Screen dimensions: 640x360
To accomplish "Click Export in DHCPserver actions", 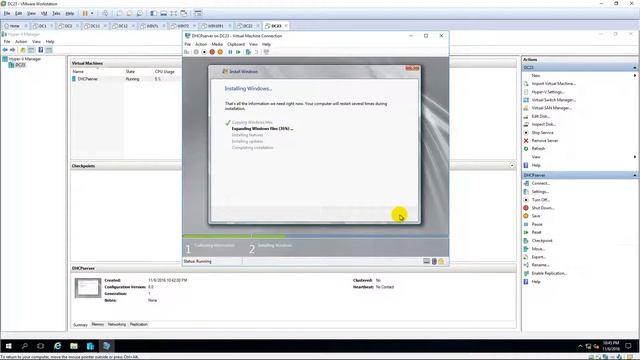I will click(538, 257).
